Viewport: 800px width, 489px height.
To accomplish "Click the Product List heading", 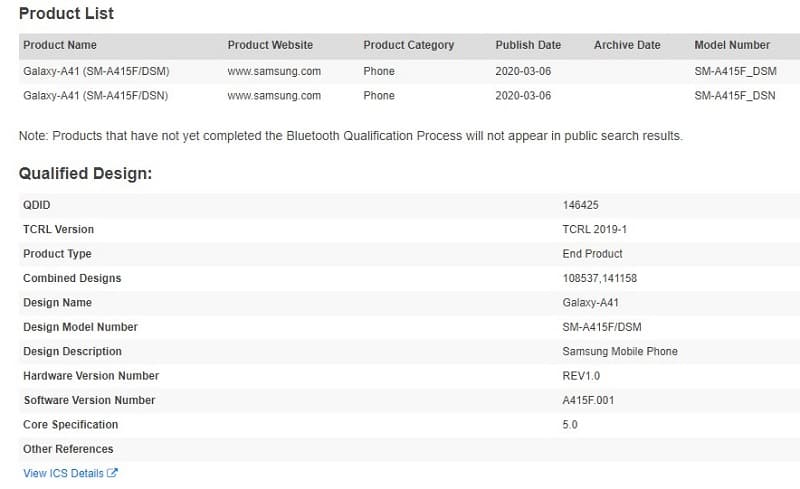I will 66,13.
